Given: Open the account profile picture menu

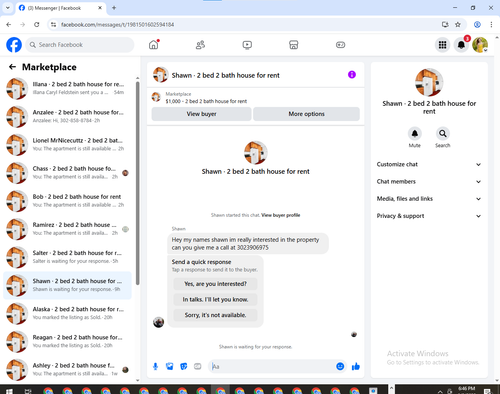Looking at the screenshot, I should coord(480,45).
